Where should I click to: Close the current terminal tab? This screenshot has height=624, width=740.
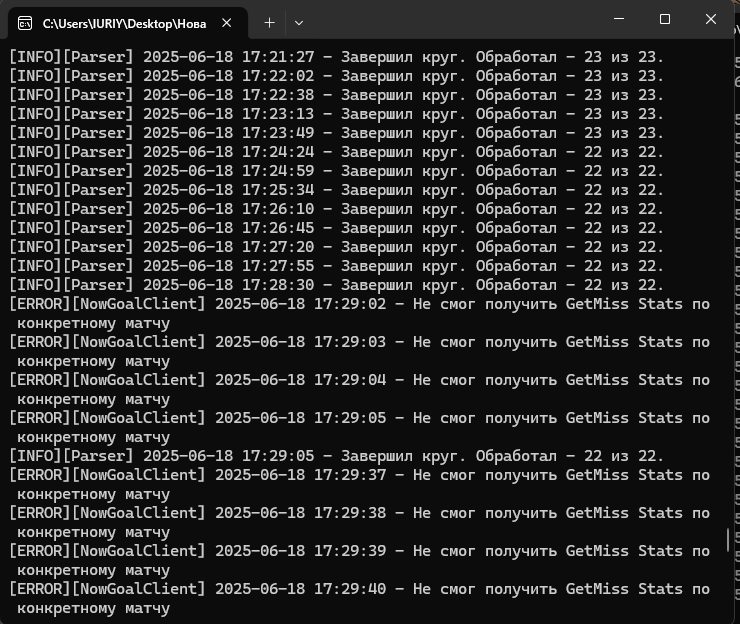point(228,22)
